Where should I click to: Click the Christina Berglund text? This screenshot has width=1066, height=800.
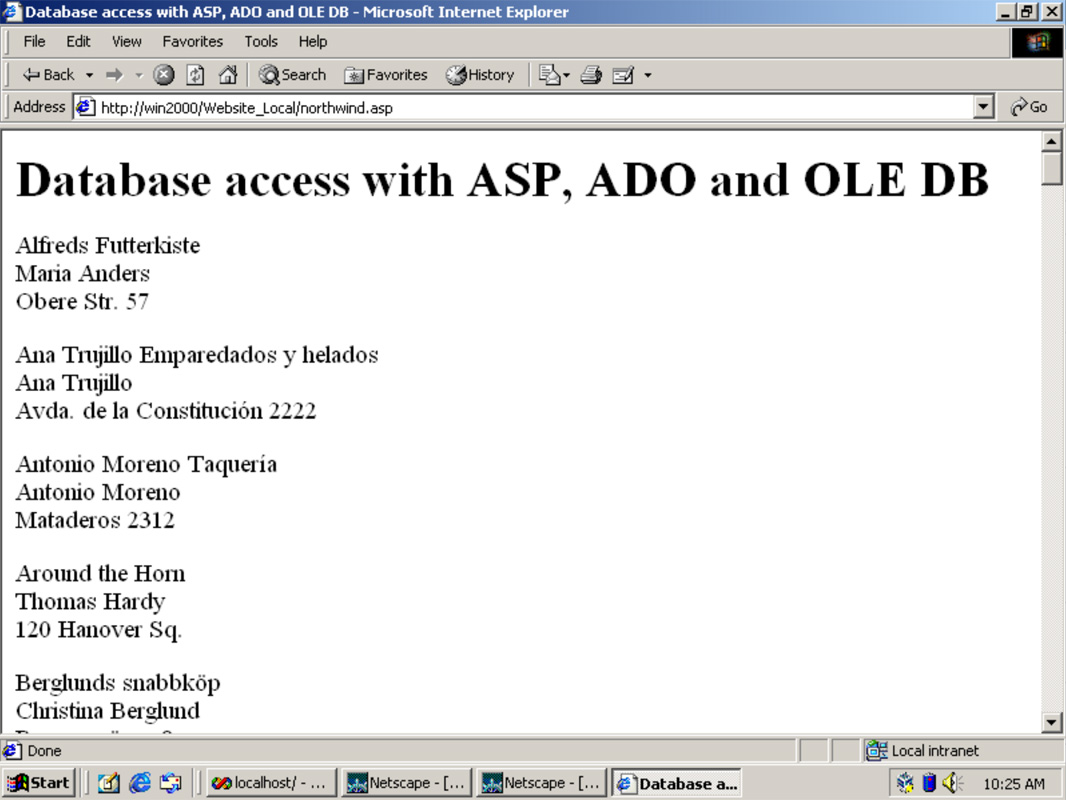click(x=108, y=711)
